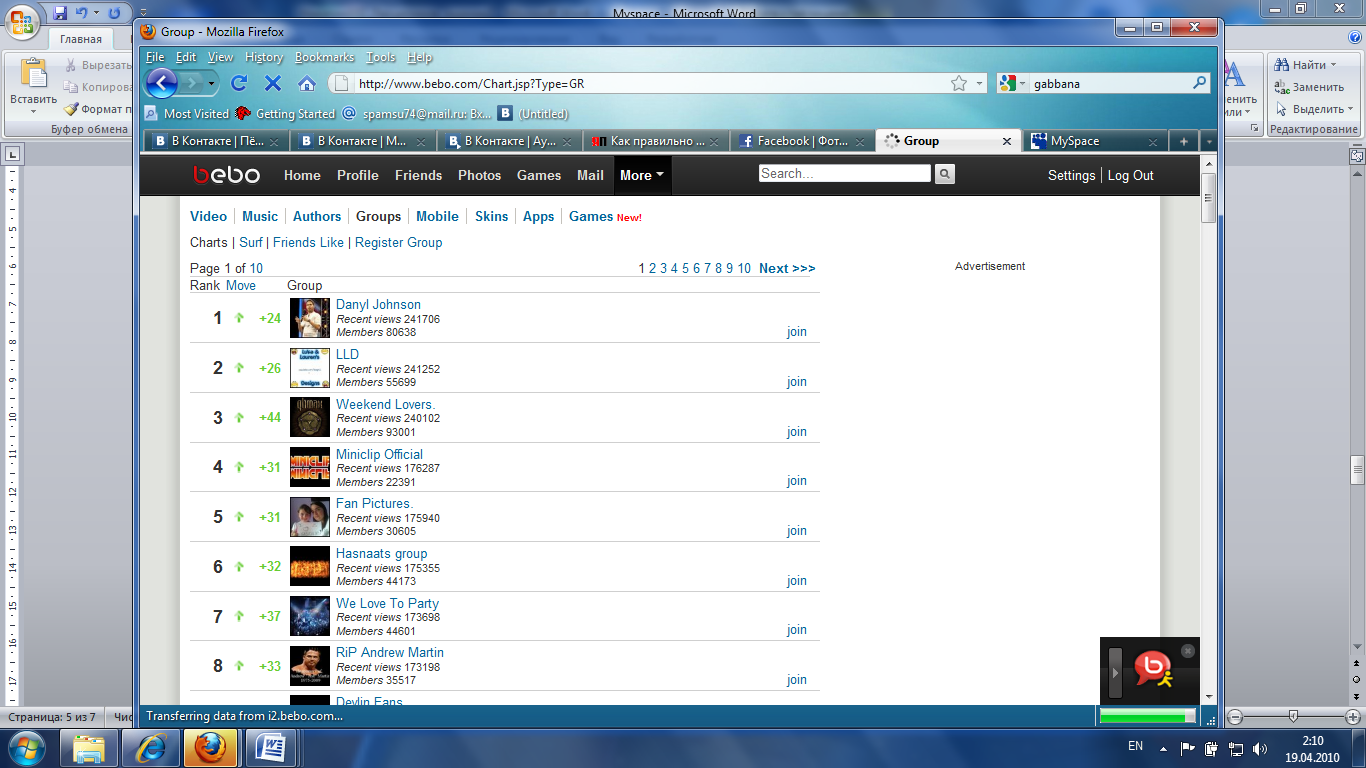This screenshot has height=768, width=1366.
Task: Go to chart page 5
Action: pos(685,268)
